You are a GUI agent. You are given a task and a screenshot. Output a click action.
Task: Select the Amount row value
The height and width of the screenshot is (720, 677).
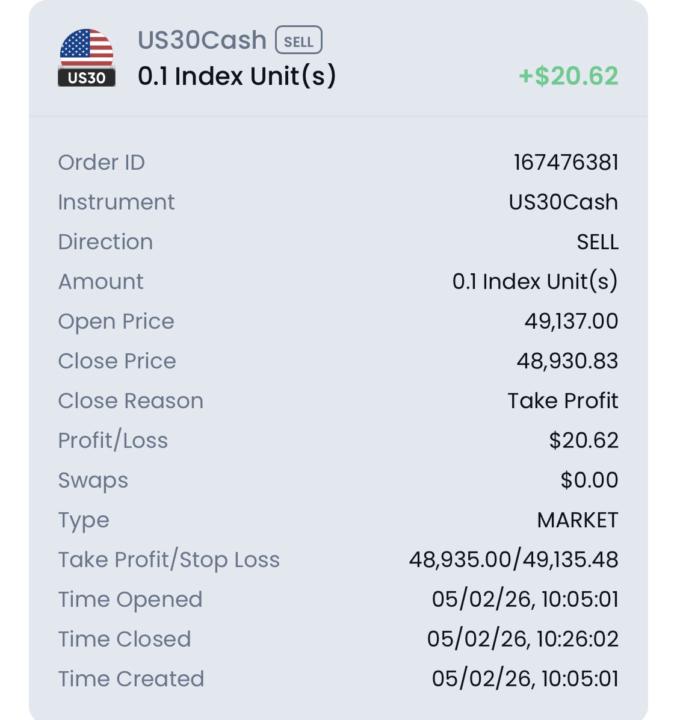[534, 282]
